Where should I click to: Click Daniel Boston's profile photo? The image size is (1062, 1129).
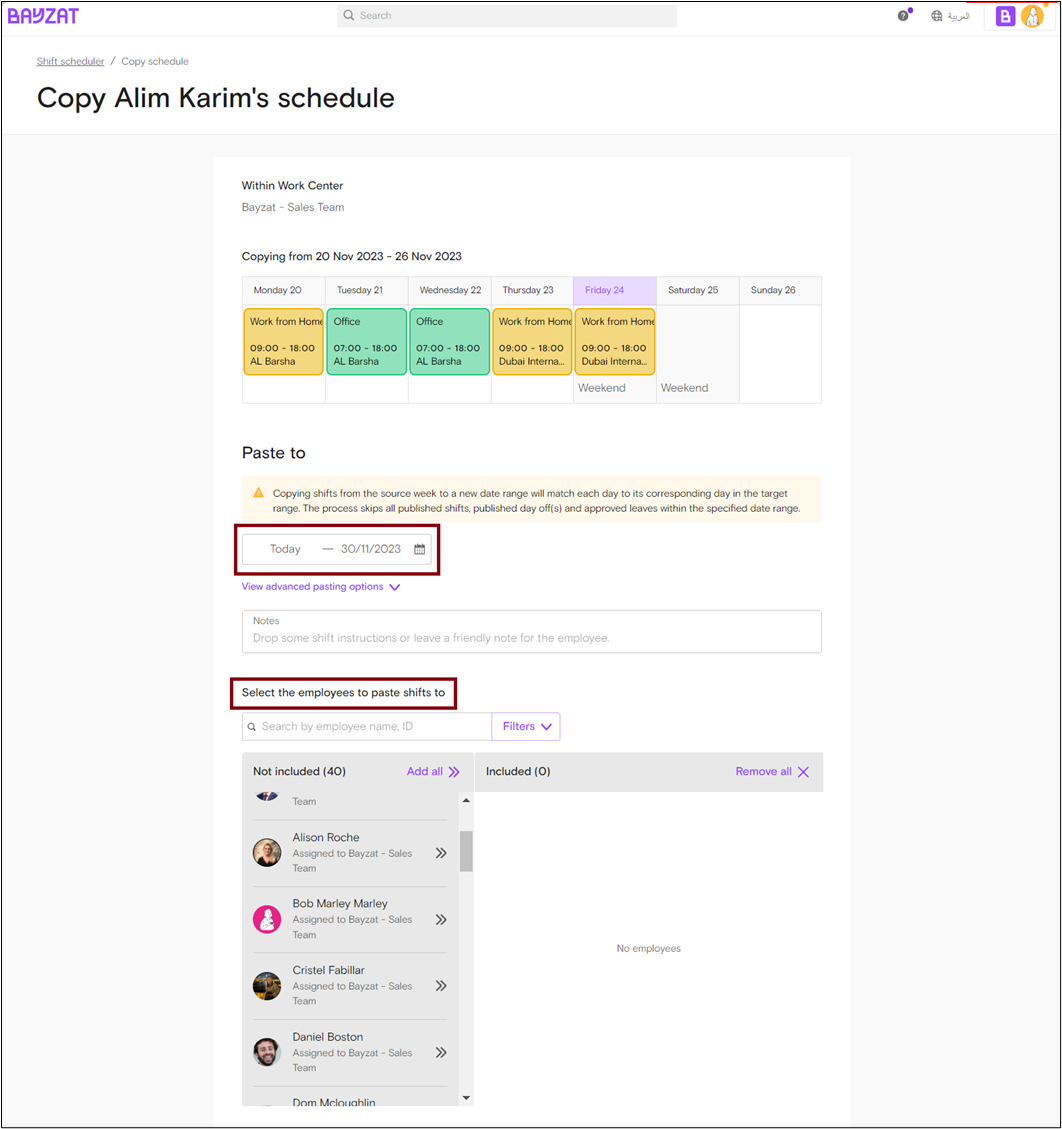267,1052
